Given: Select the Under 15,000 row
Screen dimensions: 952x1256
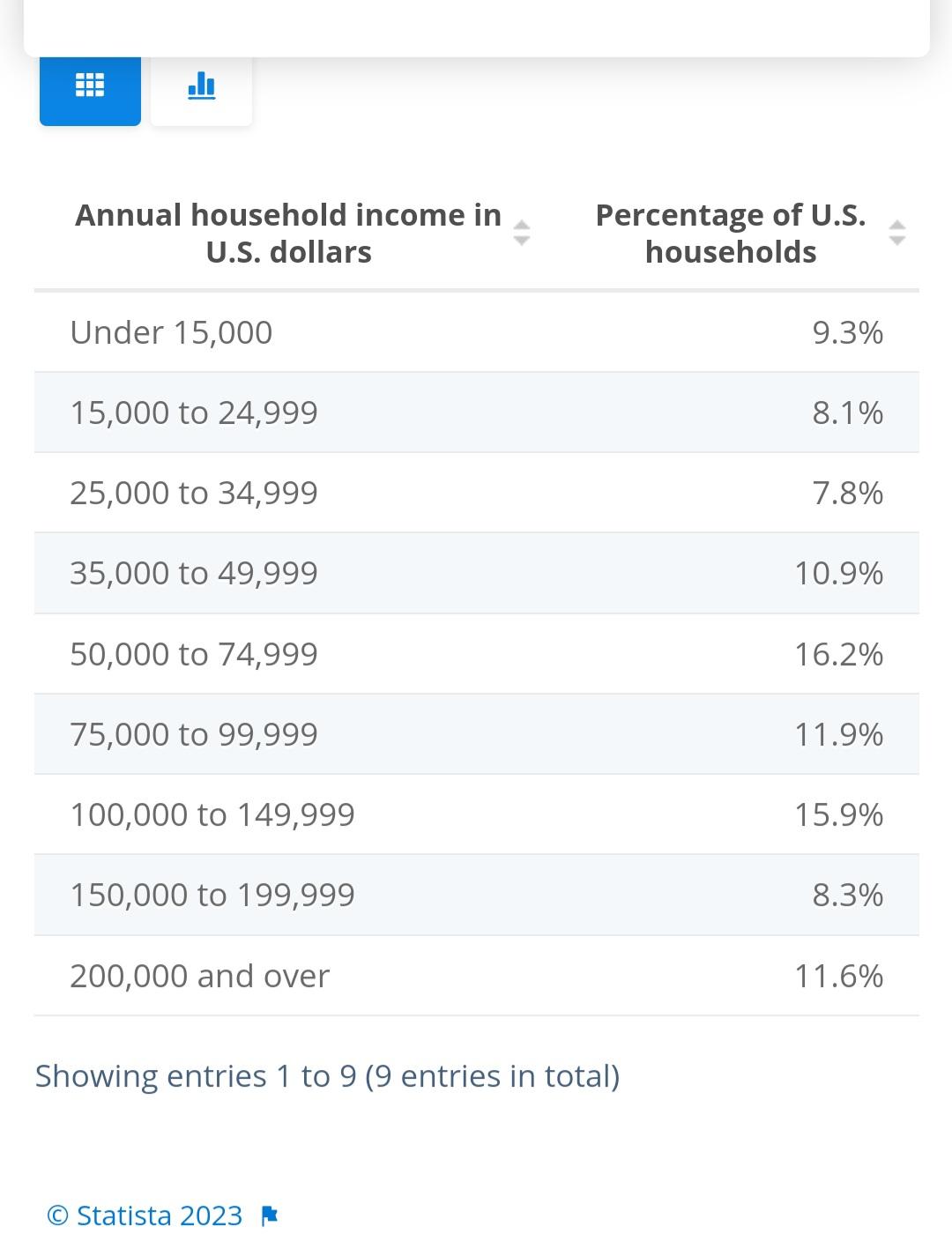Looking at the screenshot, I should (477, 332).
